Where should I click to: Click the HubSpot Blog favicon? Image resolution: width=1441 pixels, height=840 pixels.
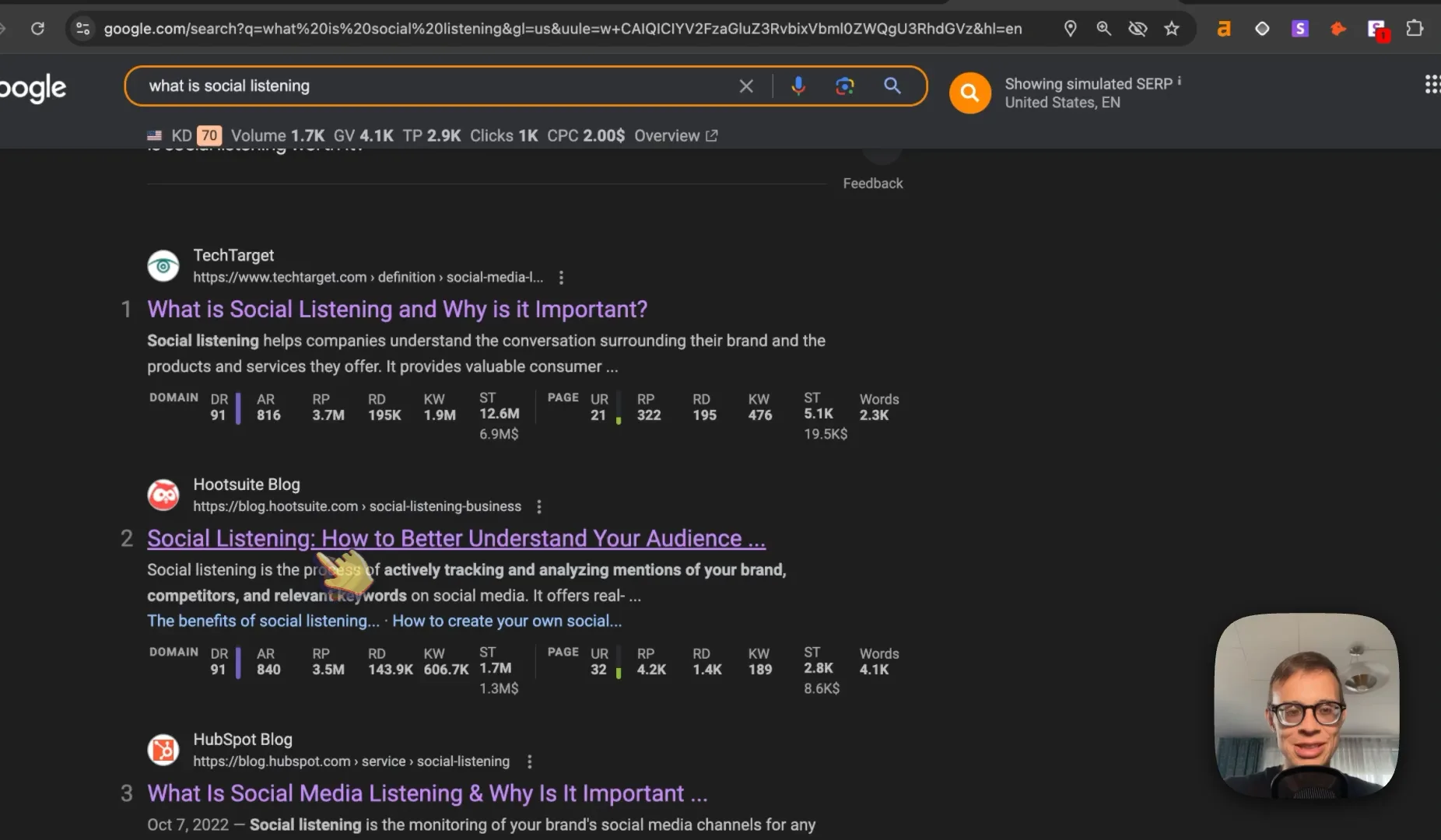point(163,751)
